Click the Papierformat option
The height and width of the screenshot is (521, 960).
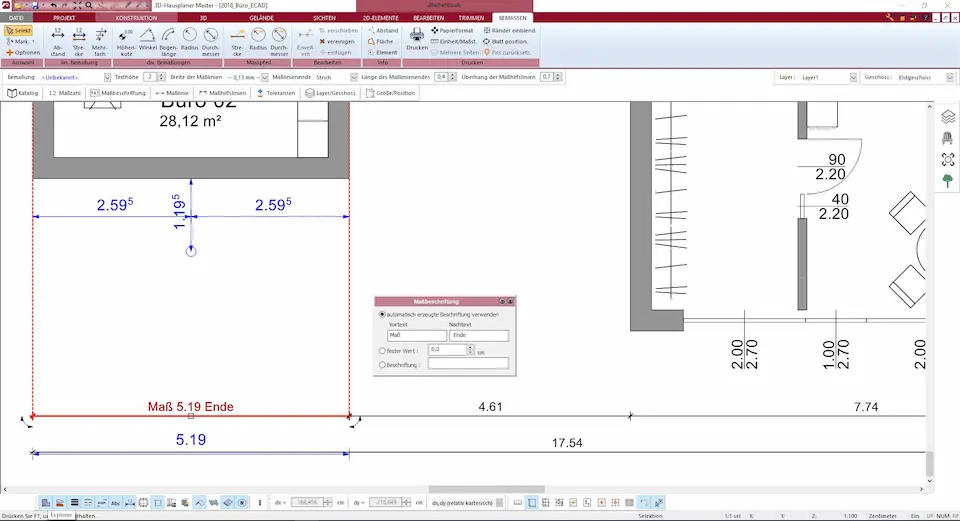[452, 31]
